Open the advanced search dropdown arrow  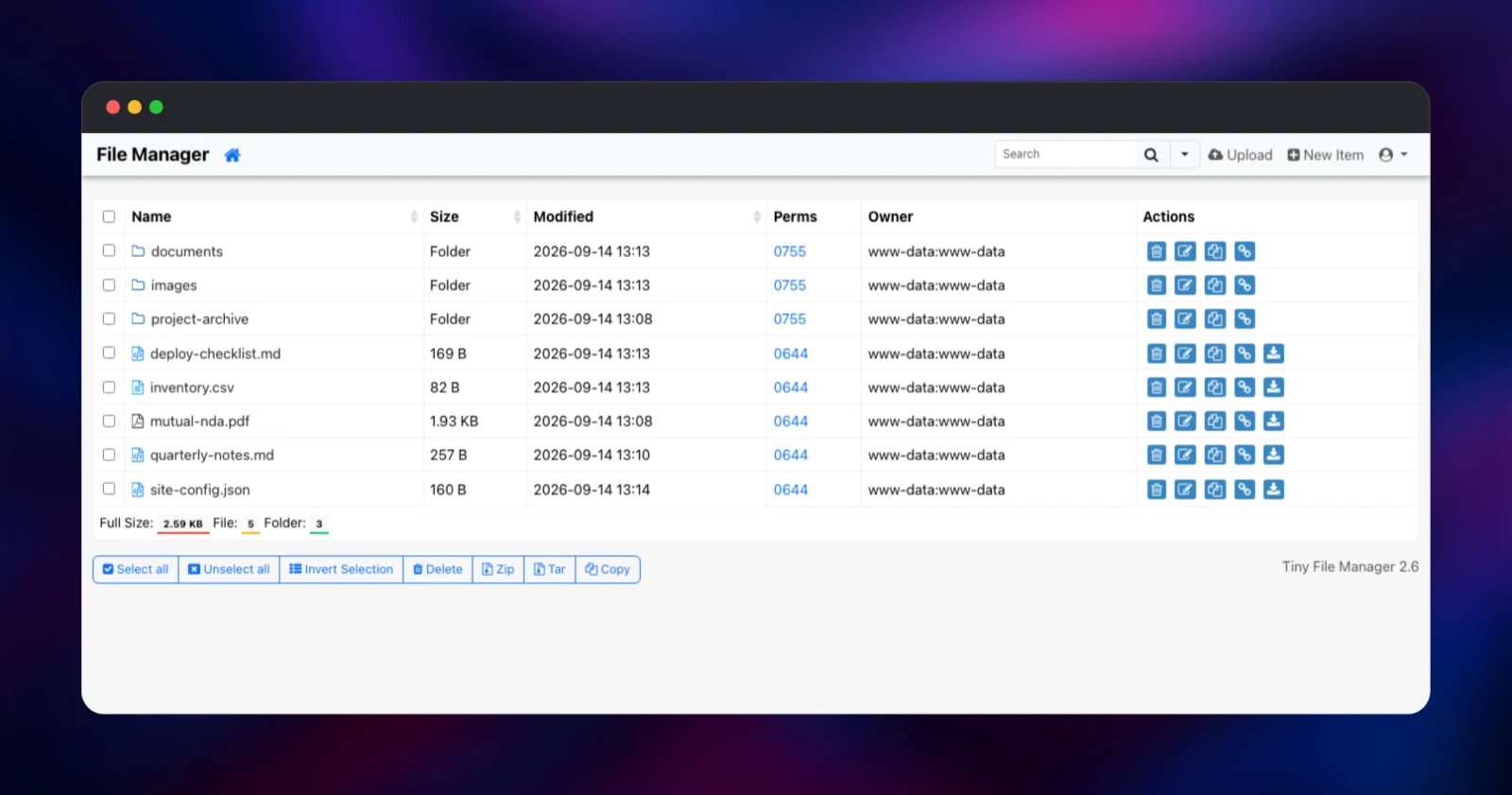coord(1184,155)
